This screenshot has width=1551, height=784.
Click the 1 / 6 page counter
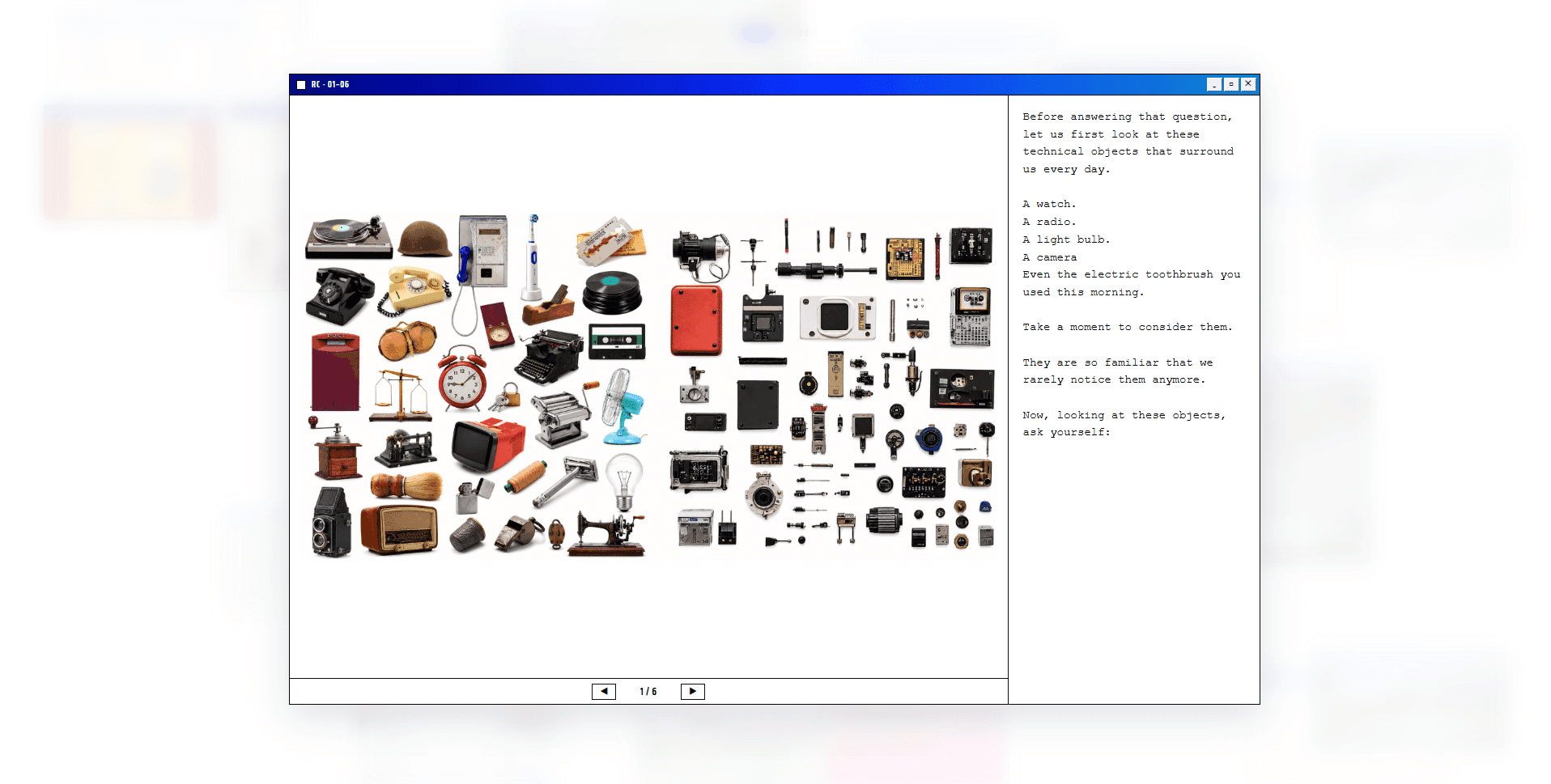(648, 692)
